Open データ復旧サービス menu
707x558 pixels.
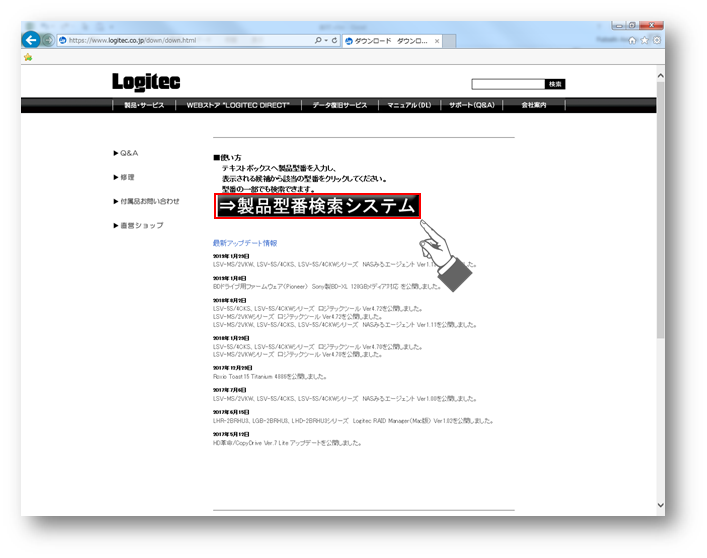tap(340, 105)
